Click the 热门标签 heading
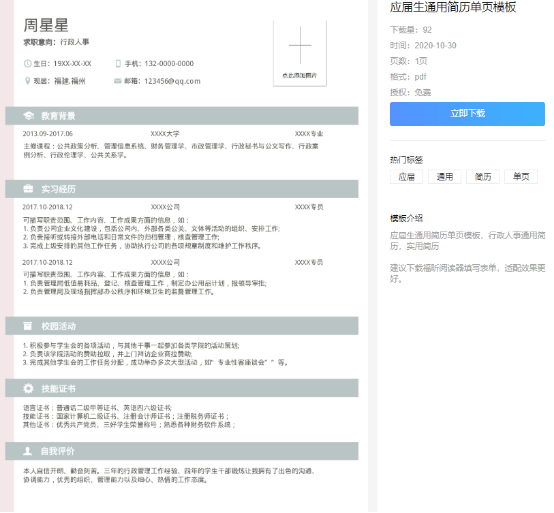 click(406, 160)
